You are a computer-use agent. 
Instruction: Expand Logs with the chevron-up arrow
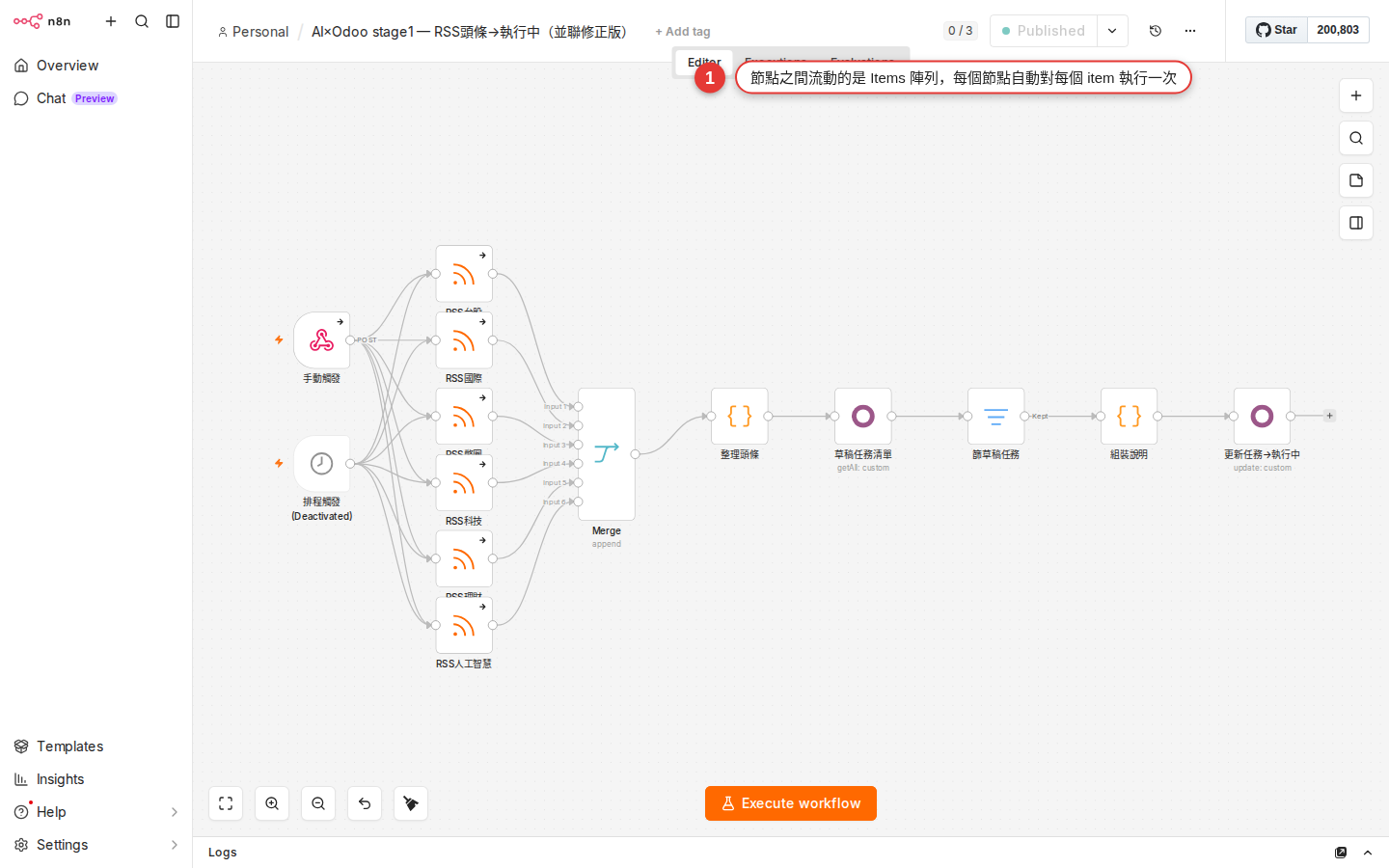(x=1368, y=853)
